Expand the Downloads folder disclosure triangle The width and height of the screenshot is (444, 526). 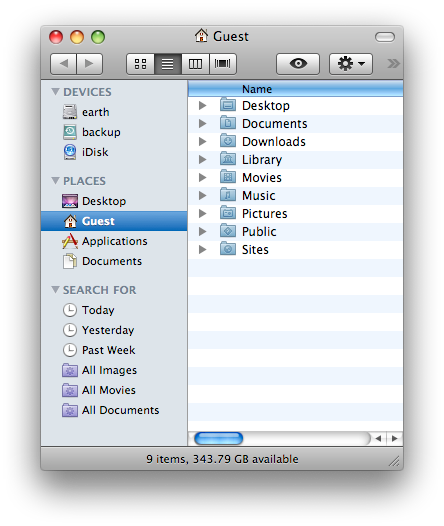point(202,142)
